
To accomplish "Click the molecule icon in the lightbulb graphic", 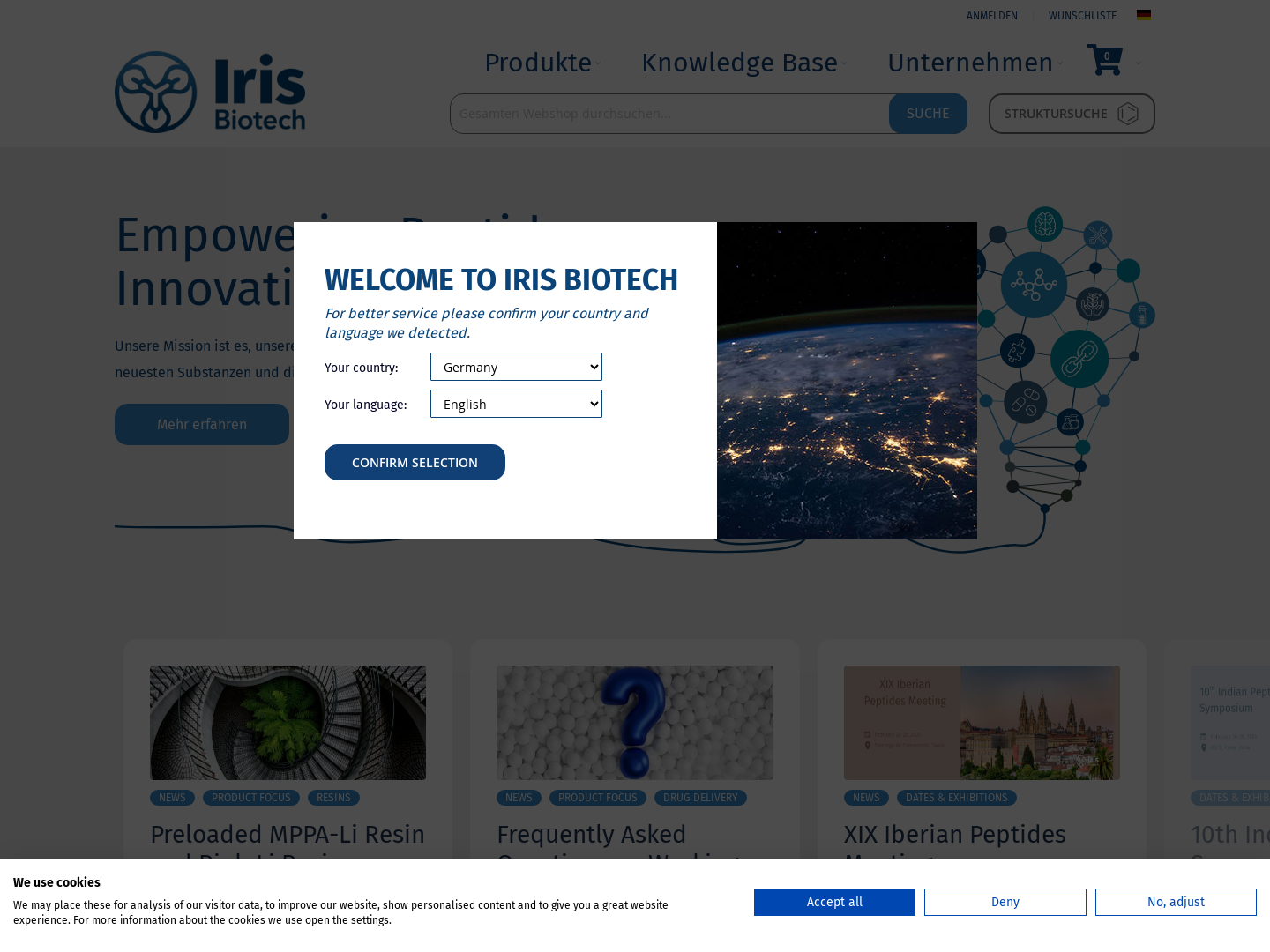I will (x=1034, y=285).
